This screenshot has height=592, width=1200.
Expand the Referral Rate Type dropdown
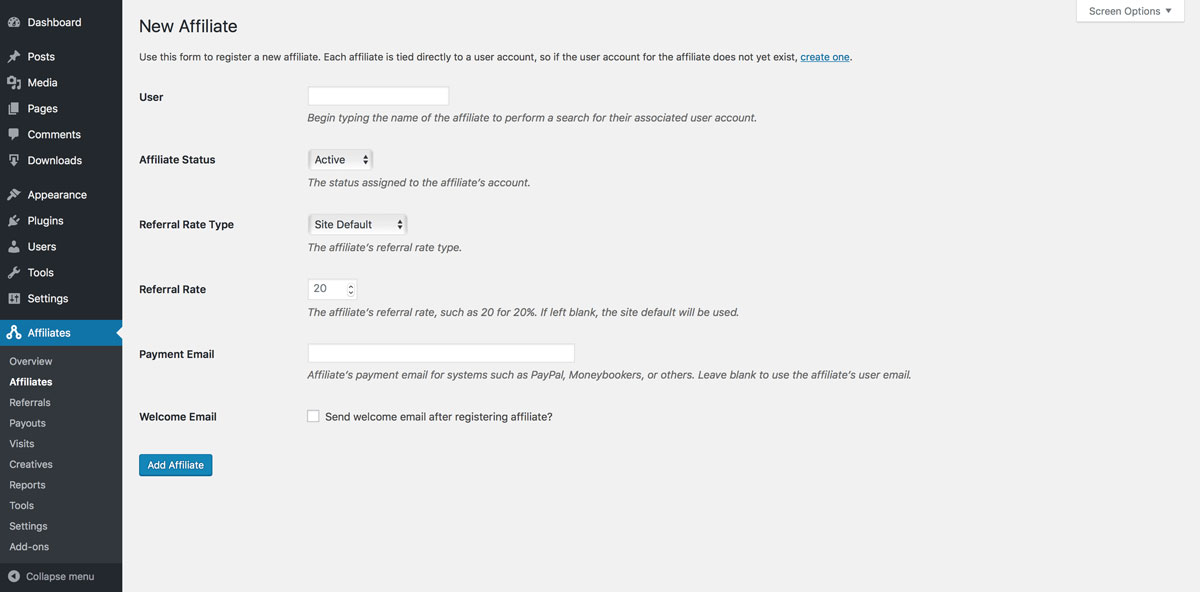click(x=358, y=225)
